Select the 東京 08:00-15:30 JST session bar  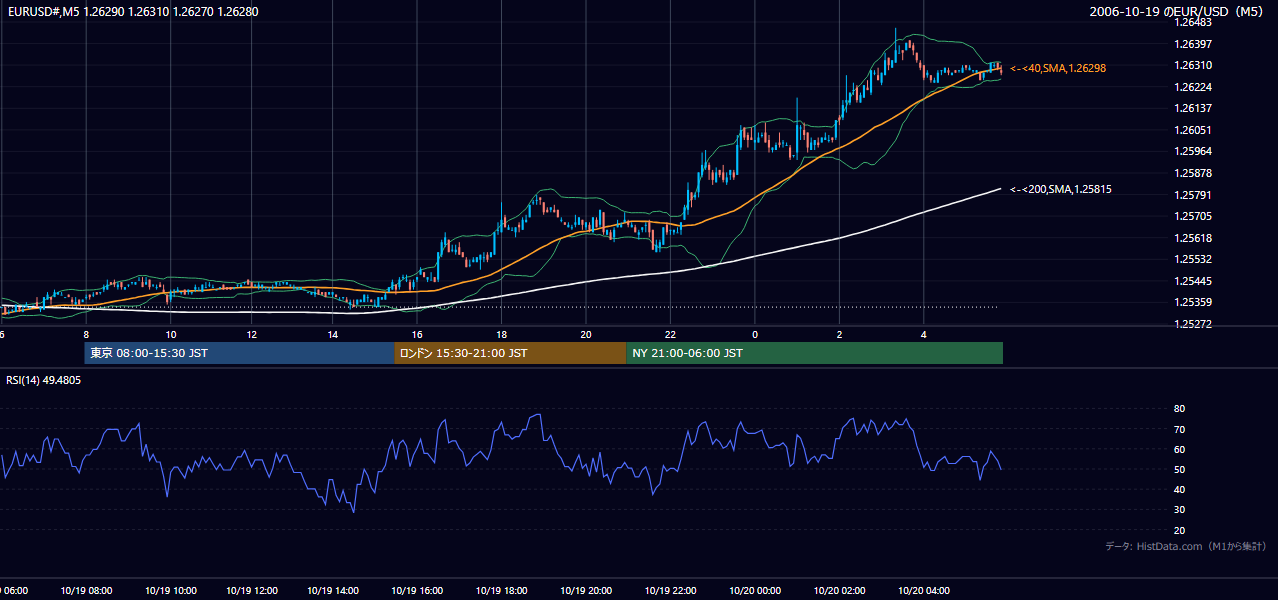[240, 353]
